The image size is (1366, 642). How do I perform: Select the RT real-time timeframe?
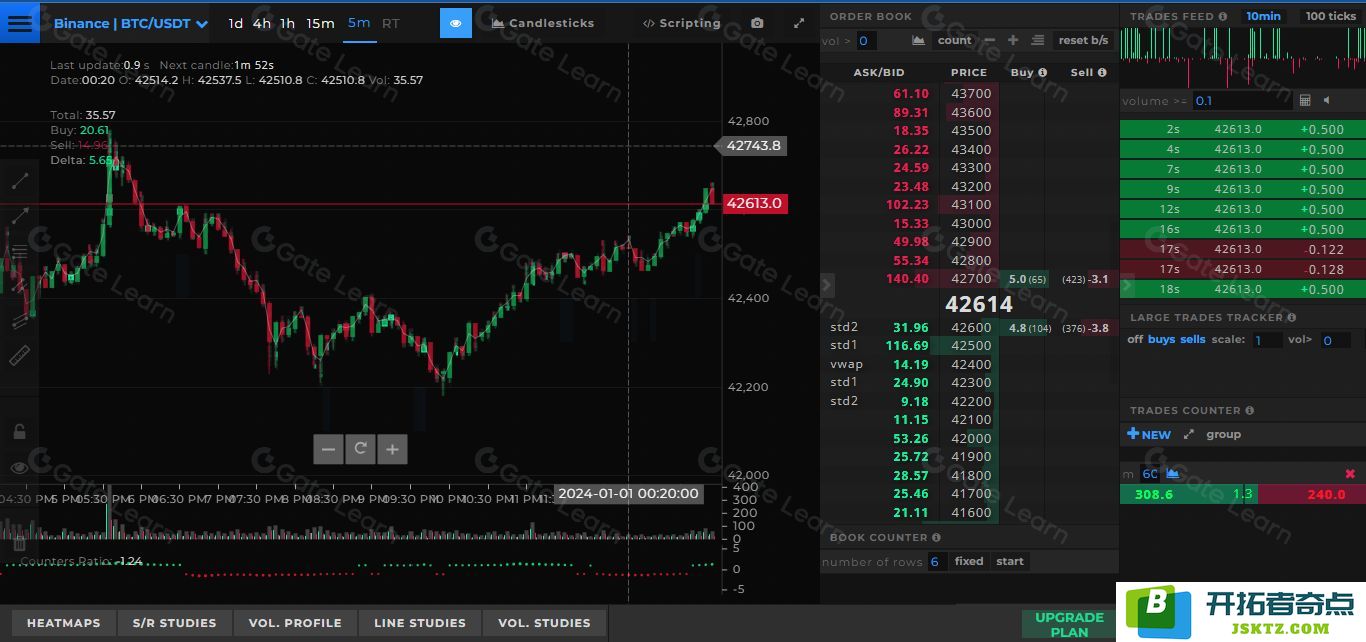coord(391,23)
